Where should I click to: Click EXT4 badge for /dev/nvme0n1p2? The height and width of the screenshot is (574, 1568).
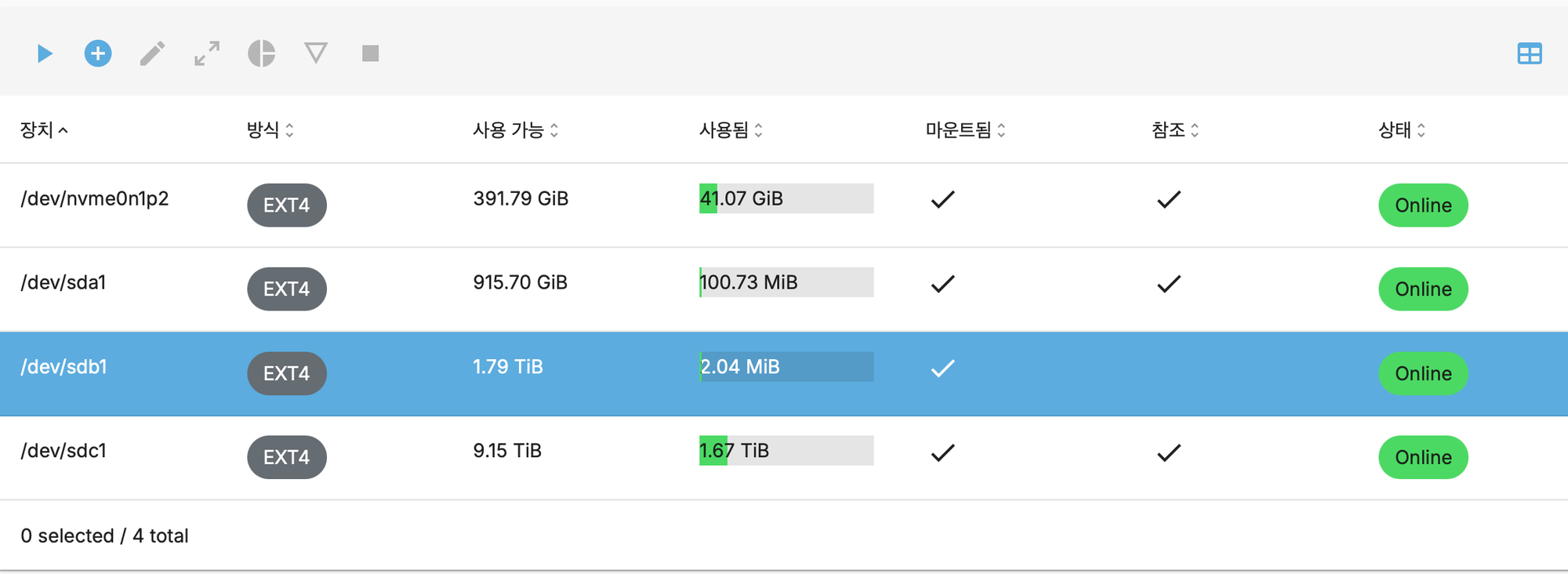287,205
